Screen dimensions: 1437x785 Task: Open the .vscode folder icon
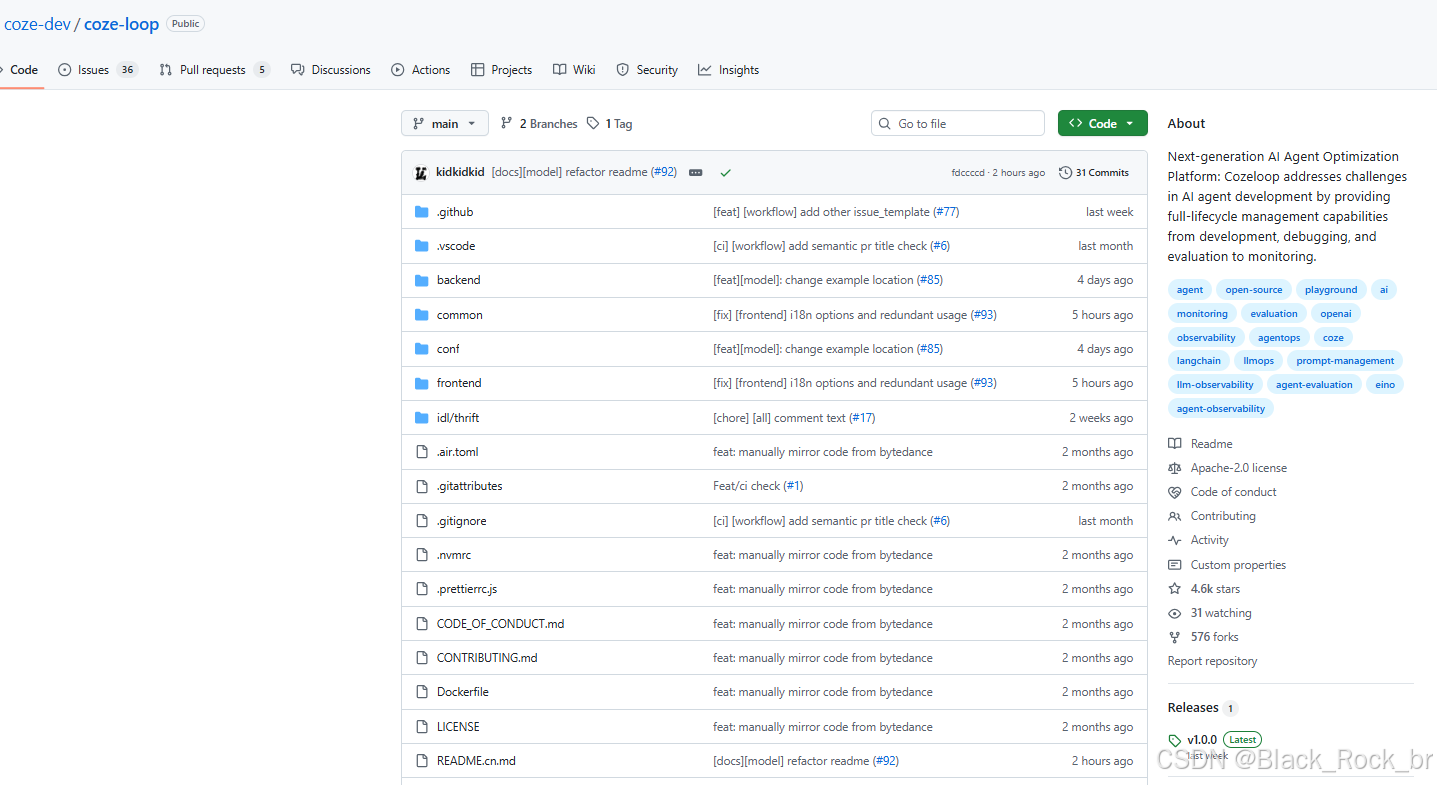pos(422,246)
